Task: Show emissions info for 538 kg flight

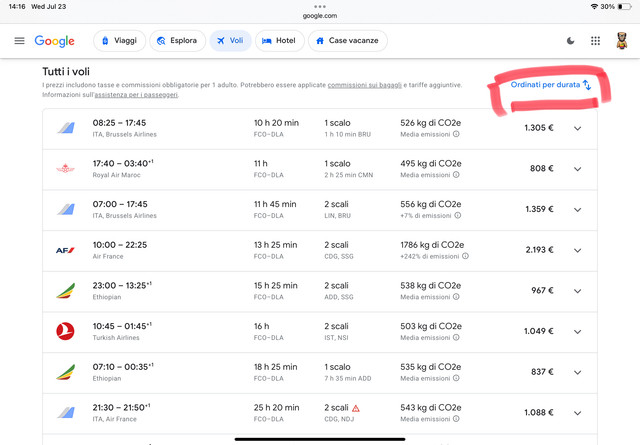Action: click(x=456, y=297)
